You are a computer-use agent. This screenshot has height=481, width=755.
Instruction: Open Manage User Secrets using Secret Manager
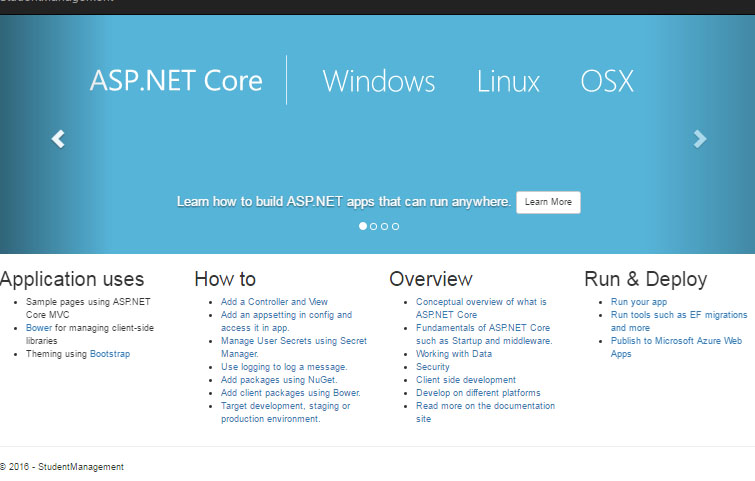pos(294,347)
